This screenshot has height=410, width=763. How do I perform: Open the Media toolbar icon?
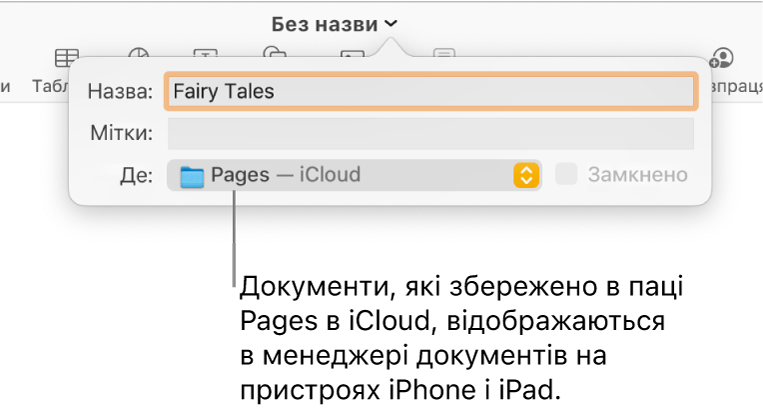(351, 56)
